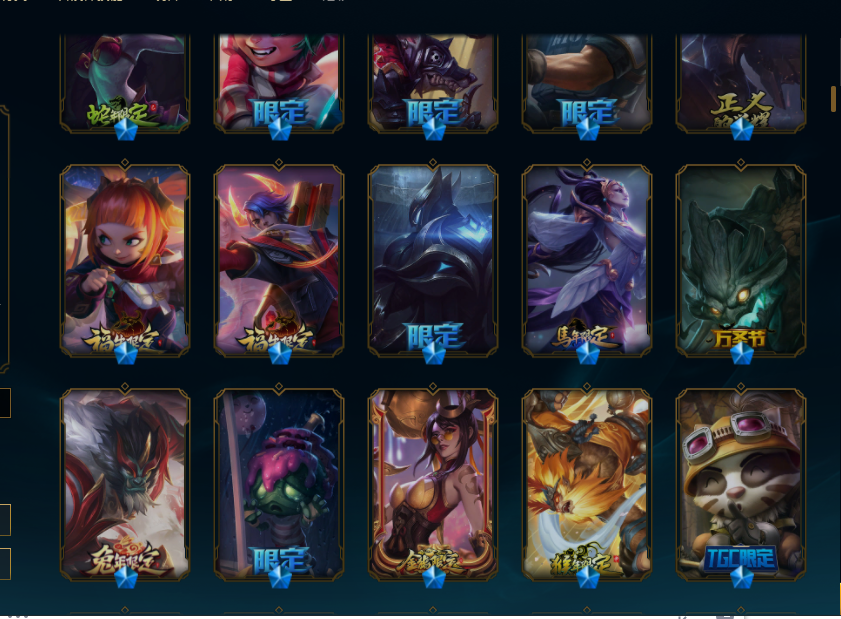This screenshot has height=619, width=841.
Task: Click the gem under the dark armored Zed 限定 card
Action: [x=433, y=353]
